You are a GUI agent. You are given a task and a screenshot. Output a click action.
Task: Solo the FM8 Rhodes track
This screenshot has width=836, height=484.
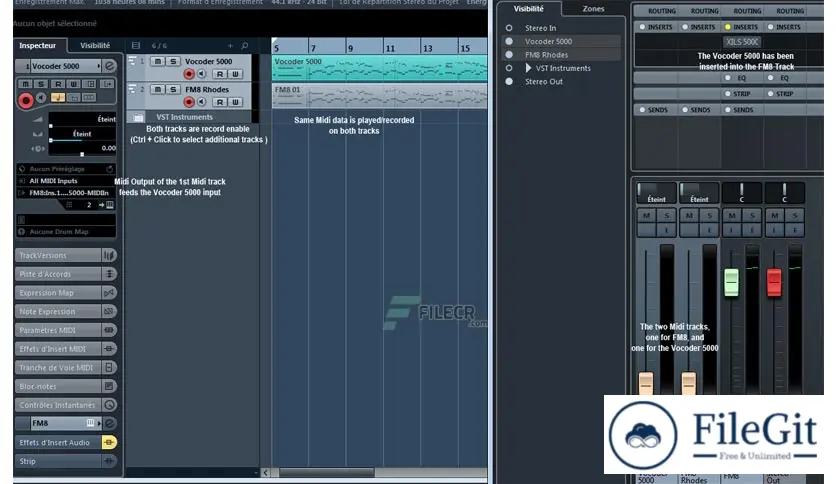tap(173, 90)
